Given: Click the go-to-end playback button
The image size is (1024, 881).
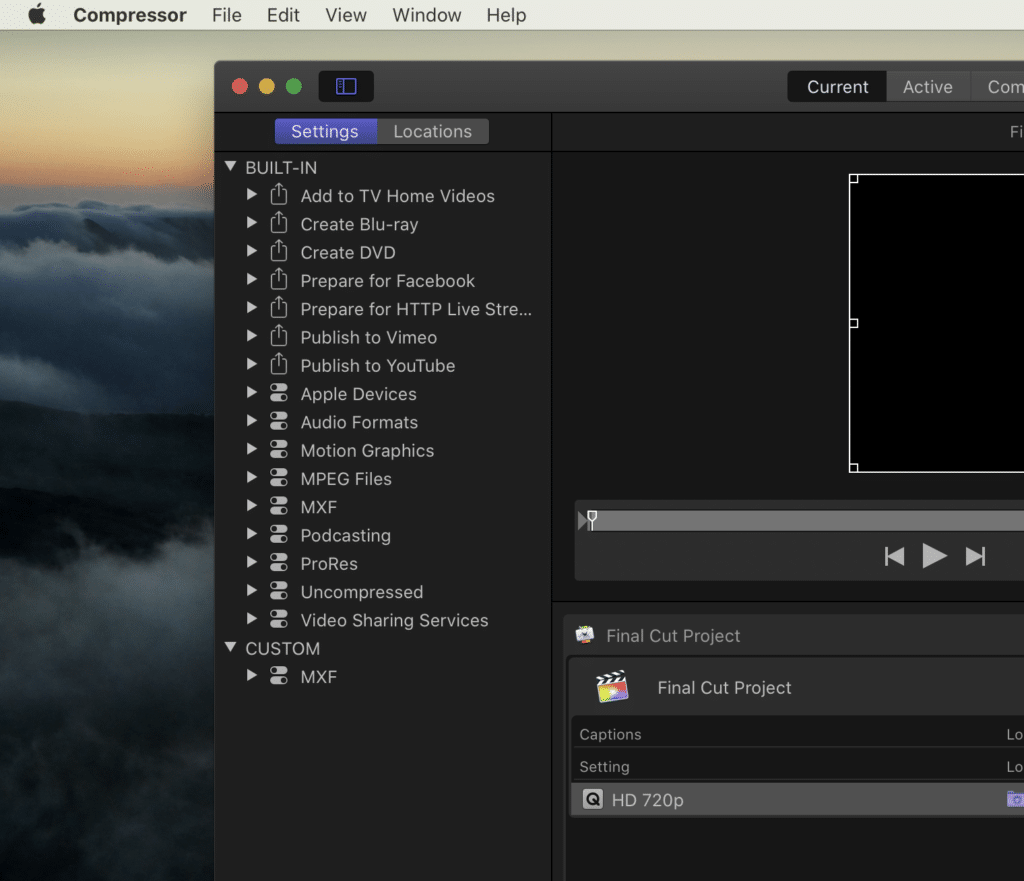Looking at the screenshot, I should [976, 556].
